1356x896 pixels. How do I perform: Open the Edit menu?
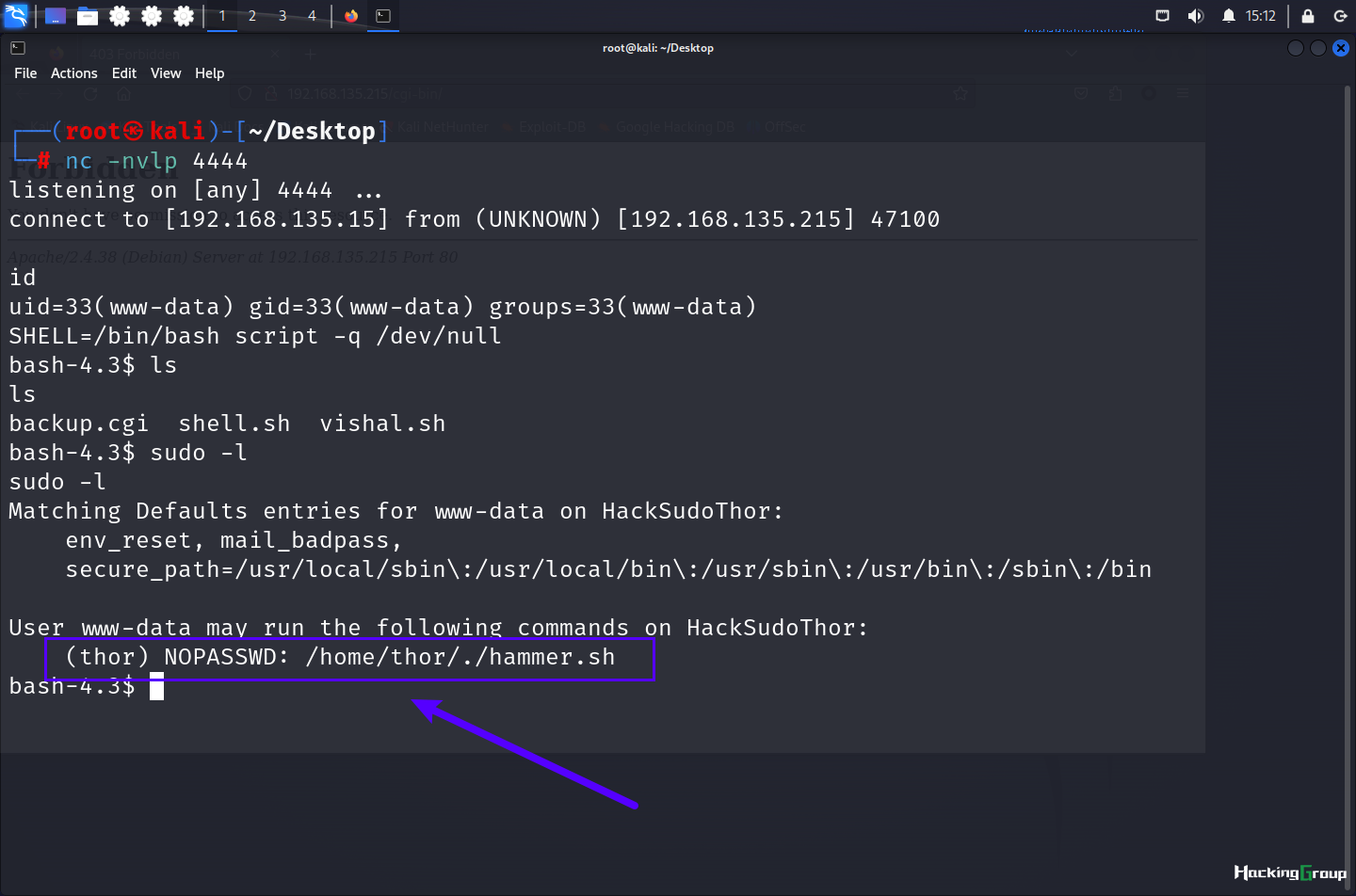(x=124, y=73)
